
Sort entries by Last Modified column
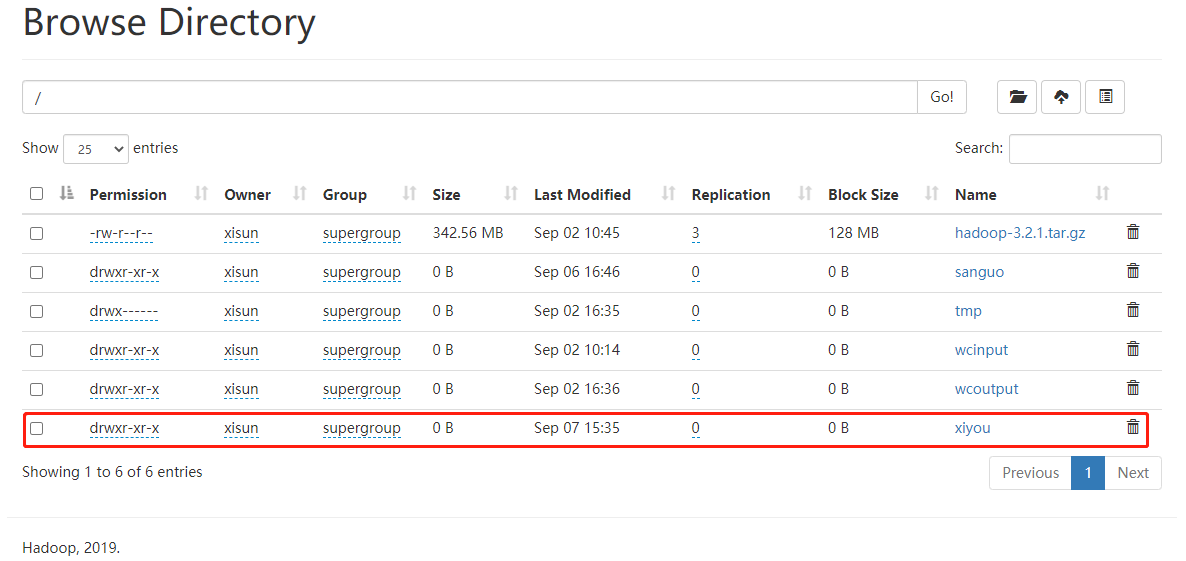[582, 195]
